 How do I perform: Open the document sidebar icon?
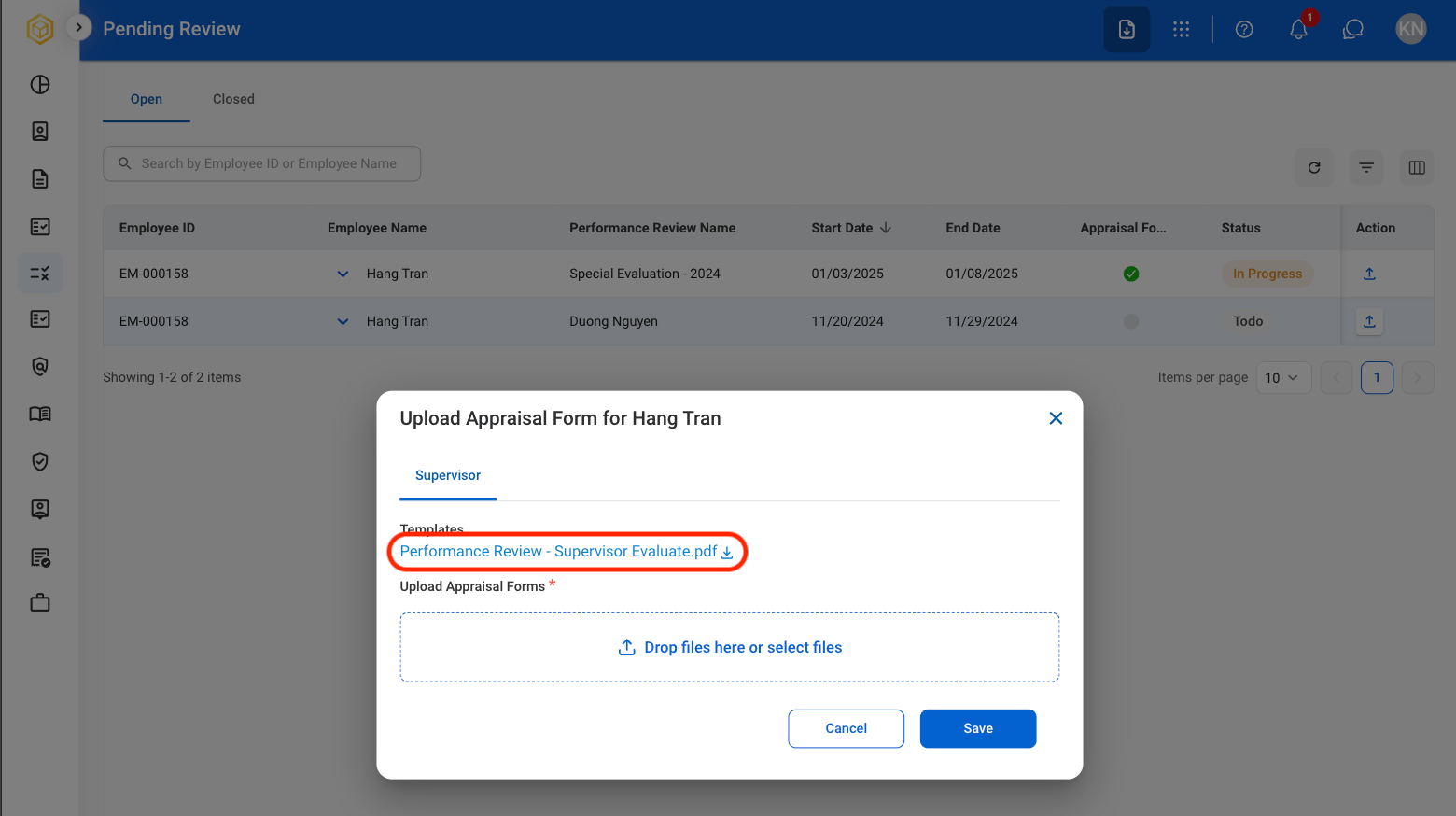(40, 179)
